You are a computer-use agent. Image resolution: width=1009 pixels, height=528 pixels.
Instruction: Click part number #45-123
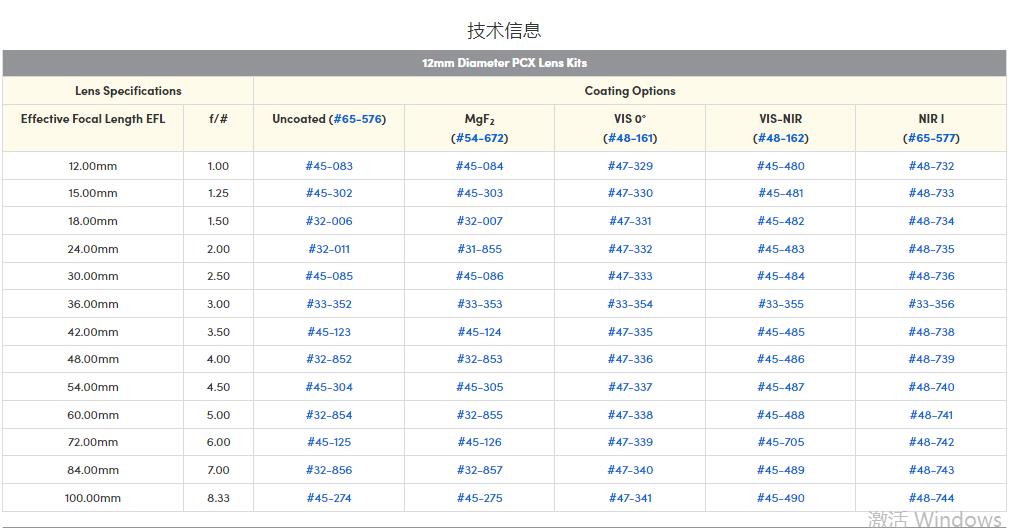click(329, 332)
